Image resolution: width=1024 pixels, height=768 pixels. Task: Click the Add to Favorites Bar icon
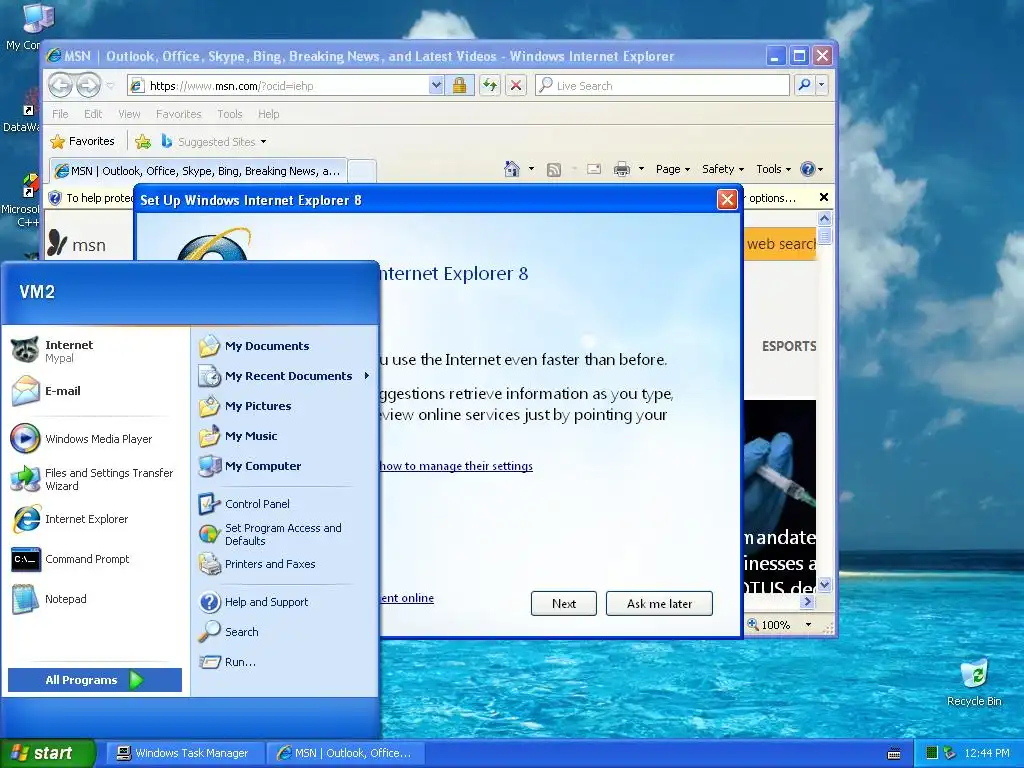(x=143, y=141)
